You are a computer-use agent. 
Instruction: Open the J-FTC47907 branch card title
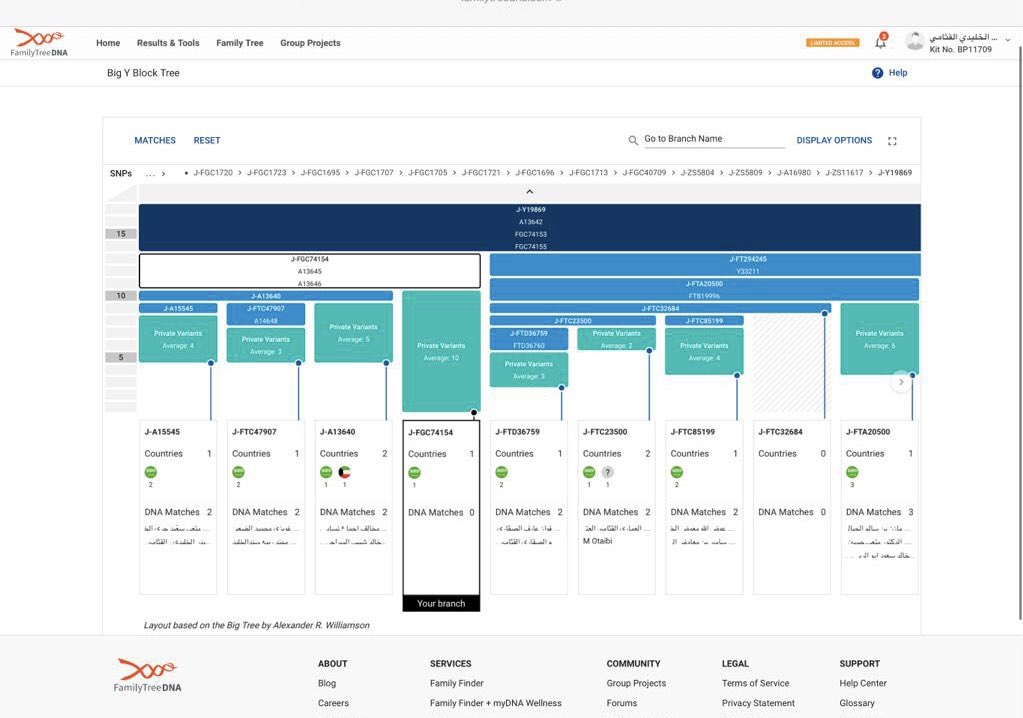(254, 432)
